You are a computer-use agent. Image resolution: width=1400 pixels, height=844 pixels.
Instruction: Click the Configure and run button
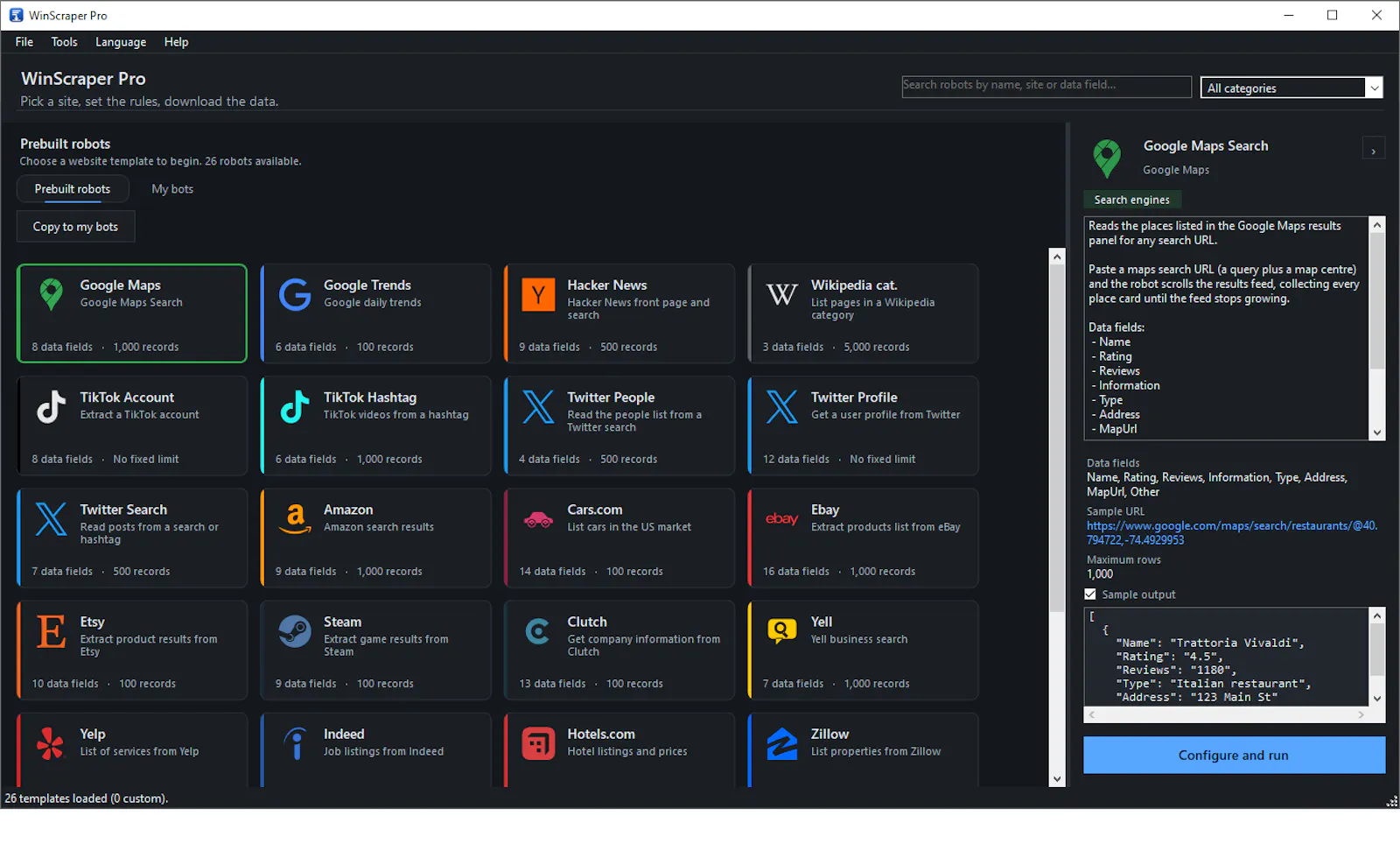pyautogui.click(x=1234, y=755)
